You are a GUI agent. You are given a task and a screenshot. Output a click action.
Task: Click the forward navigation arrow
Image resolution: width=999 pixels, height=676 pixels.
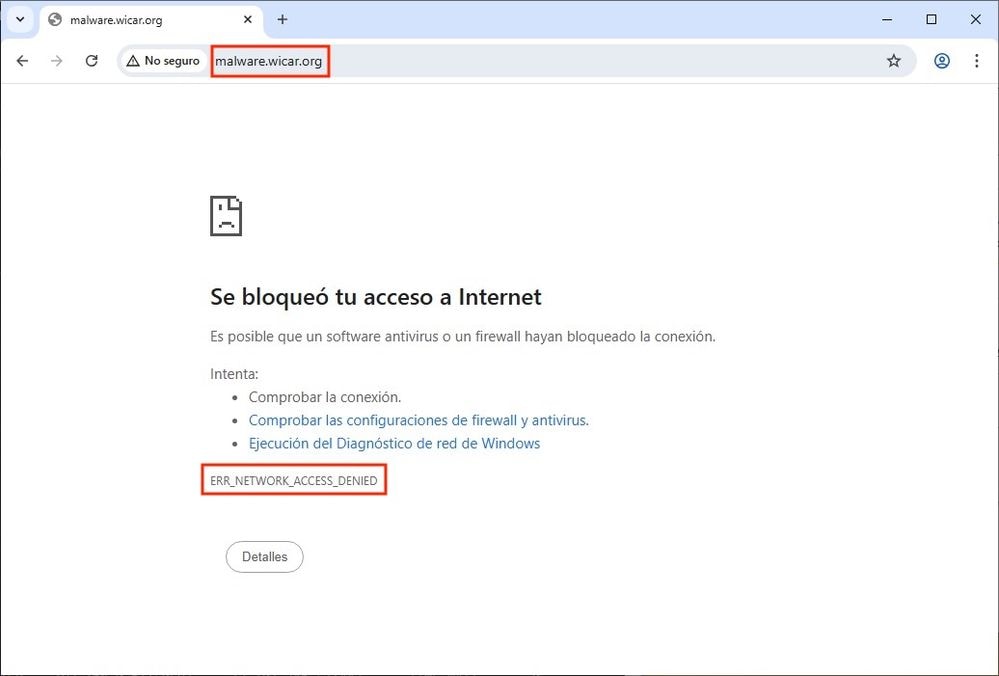pos(57,61)
